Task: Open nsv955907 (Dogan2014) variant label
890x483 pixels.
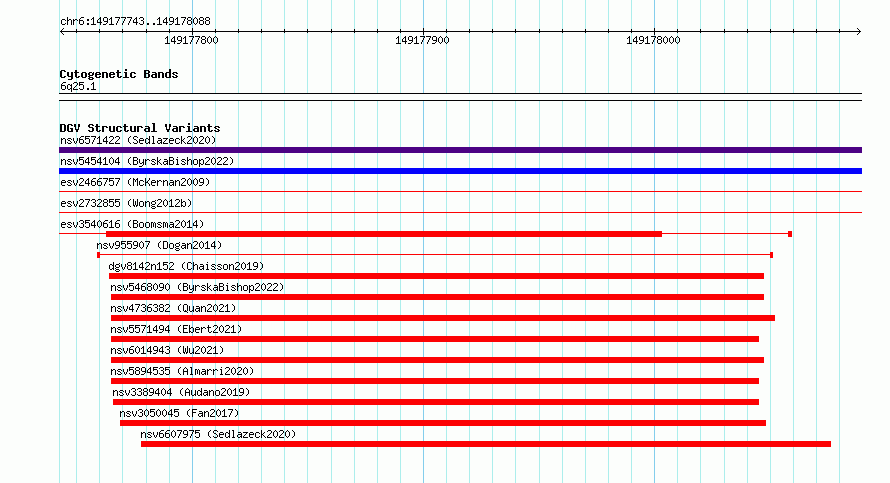Action: click(x=159, y=245)
